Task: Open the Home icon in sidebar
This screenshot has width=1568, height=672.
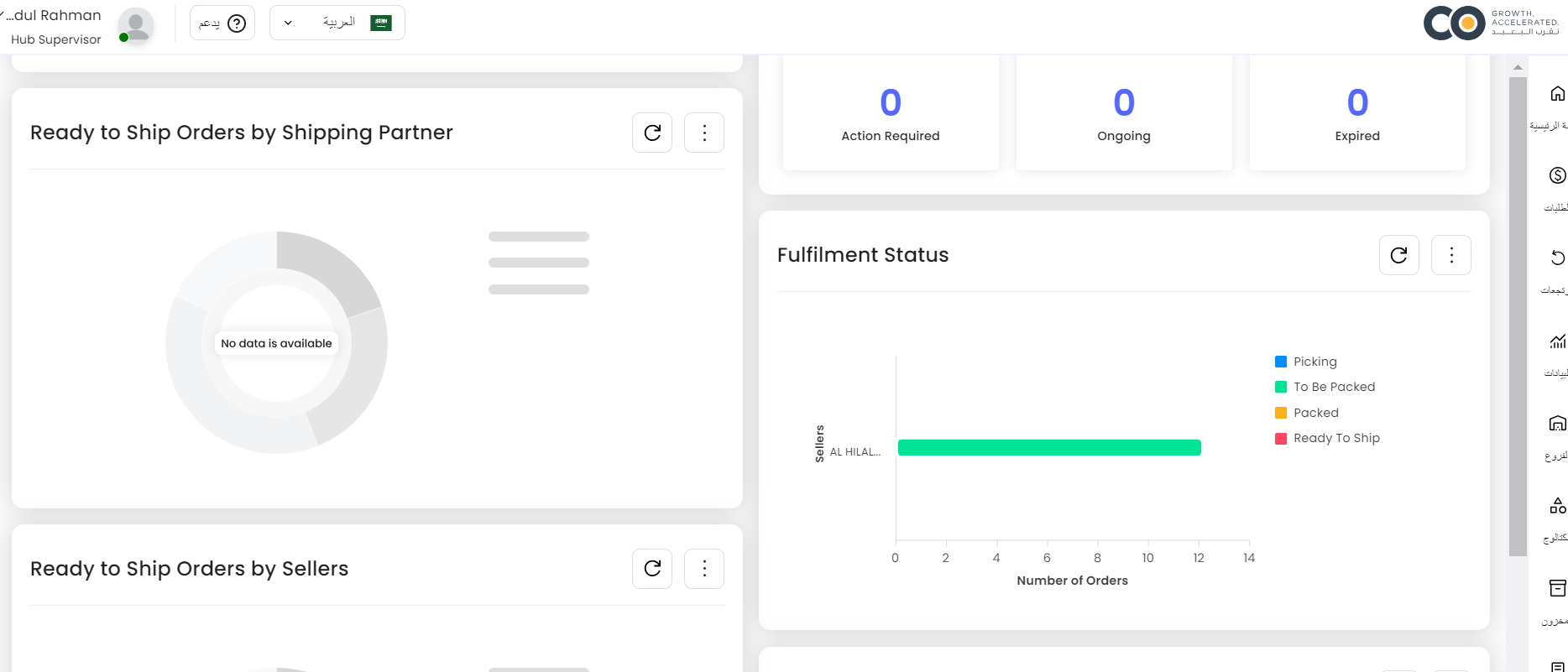Action: click(1557, 94)
